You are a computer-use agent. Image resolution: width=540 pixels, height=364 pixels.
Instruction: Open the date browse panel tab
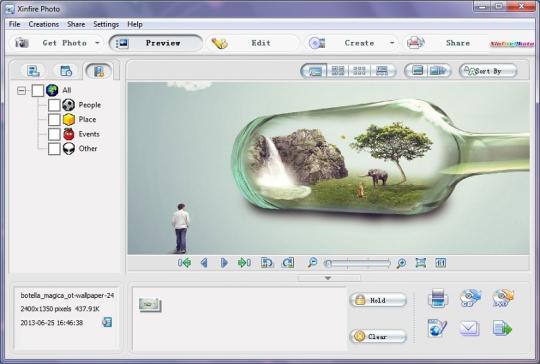tap(65, 71)
